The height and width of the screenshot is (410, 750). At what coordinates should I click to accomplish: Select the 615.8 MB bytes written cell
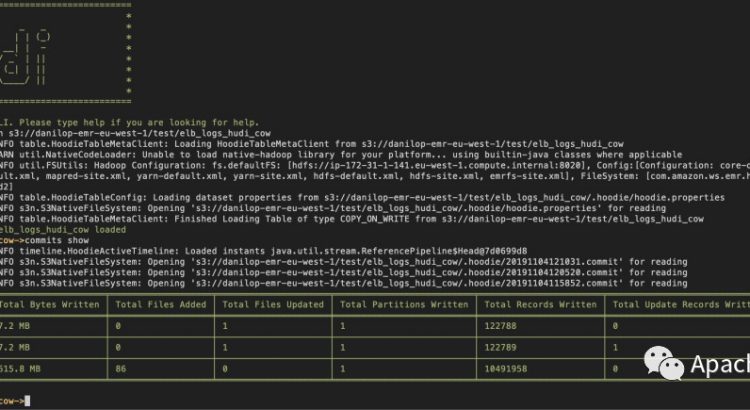[22, 368]
